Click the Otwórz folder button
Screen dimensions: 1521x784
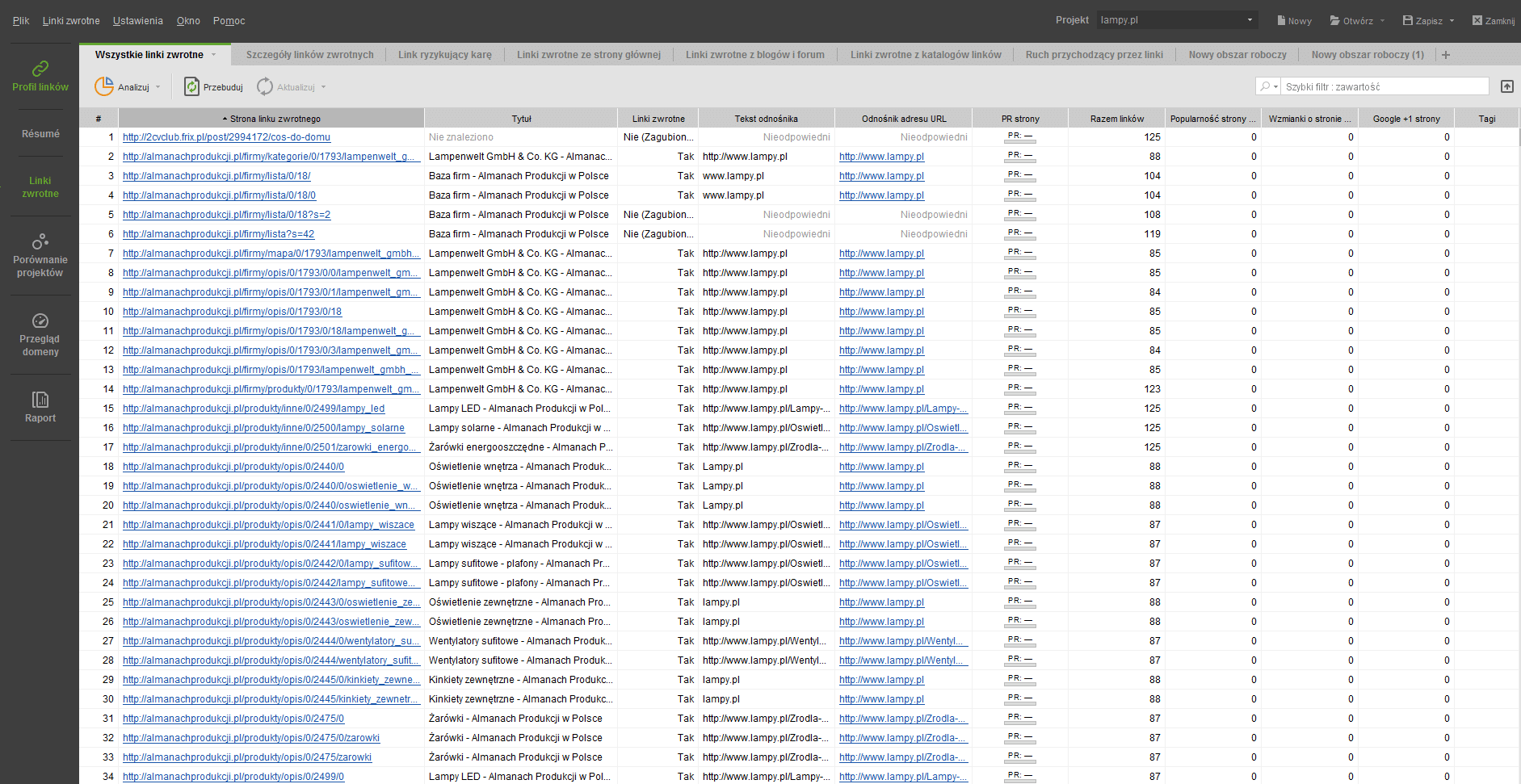click(x=1351, y=20)
